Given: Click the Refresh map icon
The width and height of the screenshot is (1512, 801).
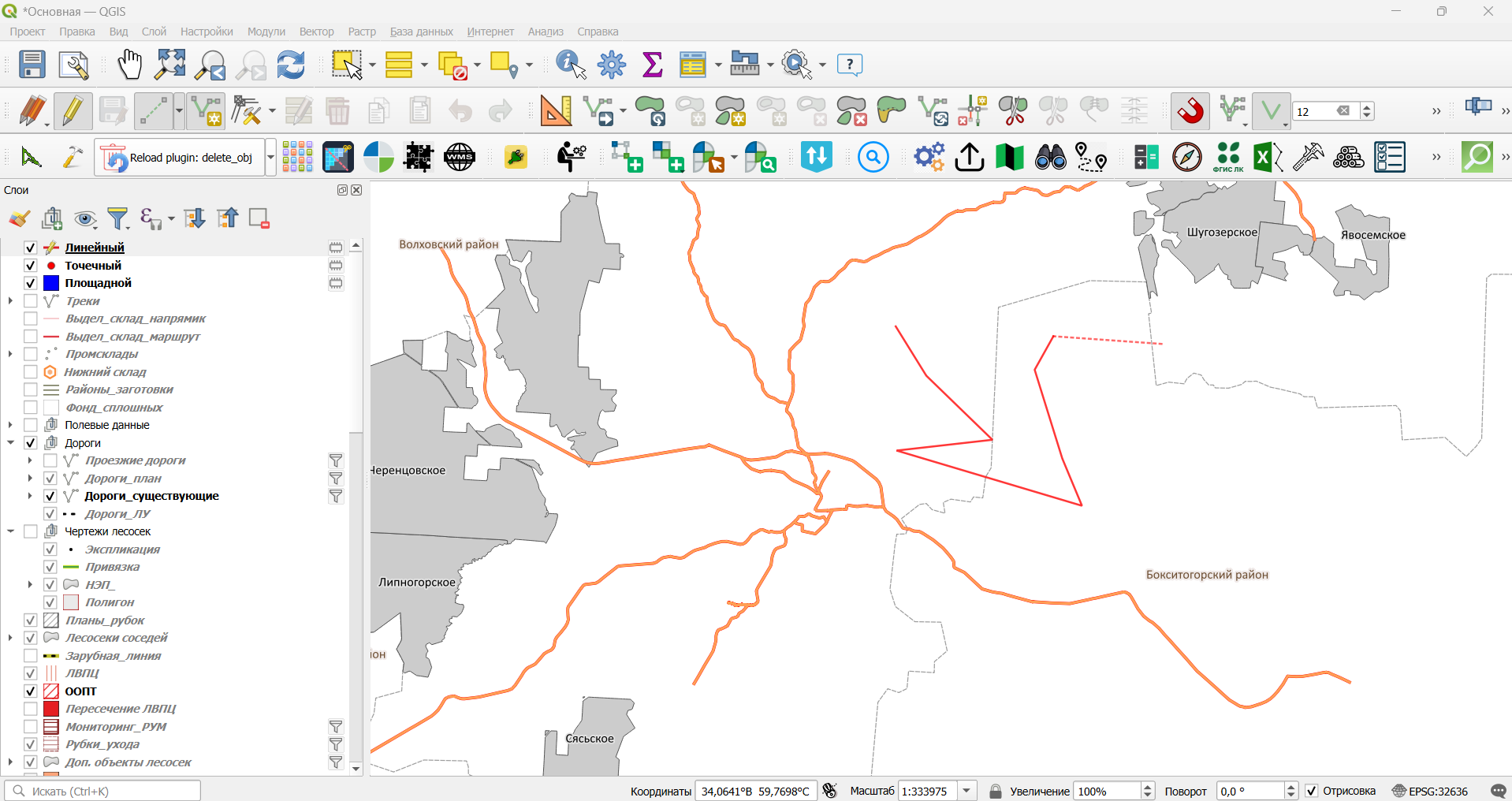Looking at the screenshot, I should pos(291,65).
